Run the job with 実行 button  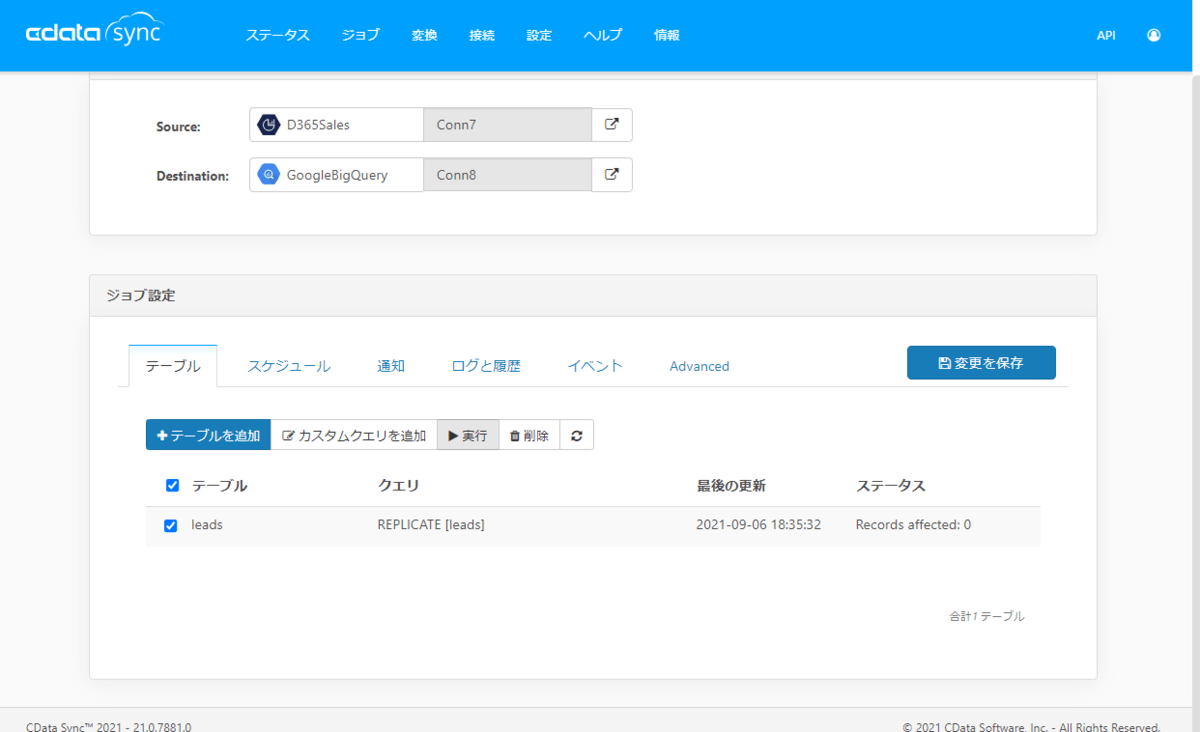(x=468, y=435)
